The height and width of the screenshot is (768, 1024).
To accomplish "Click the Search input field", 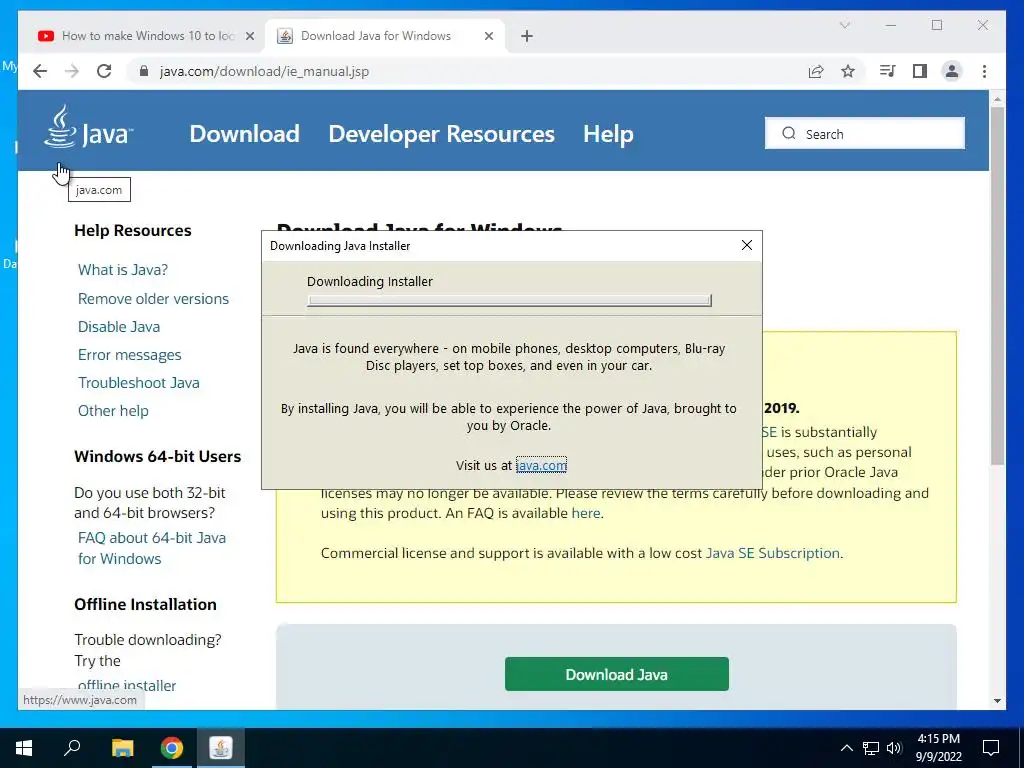I will click(x=865, y=133).
